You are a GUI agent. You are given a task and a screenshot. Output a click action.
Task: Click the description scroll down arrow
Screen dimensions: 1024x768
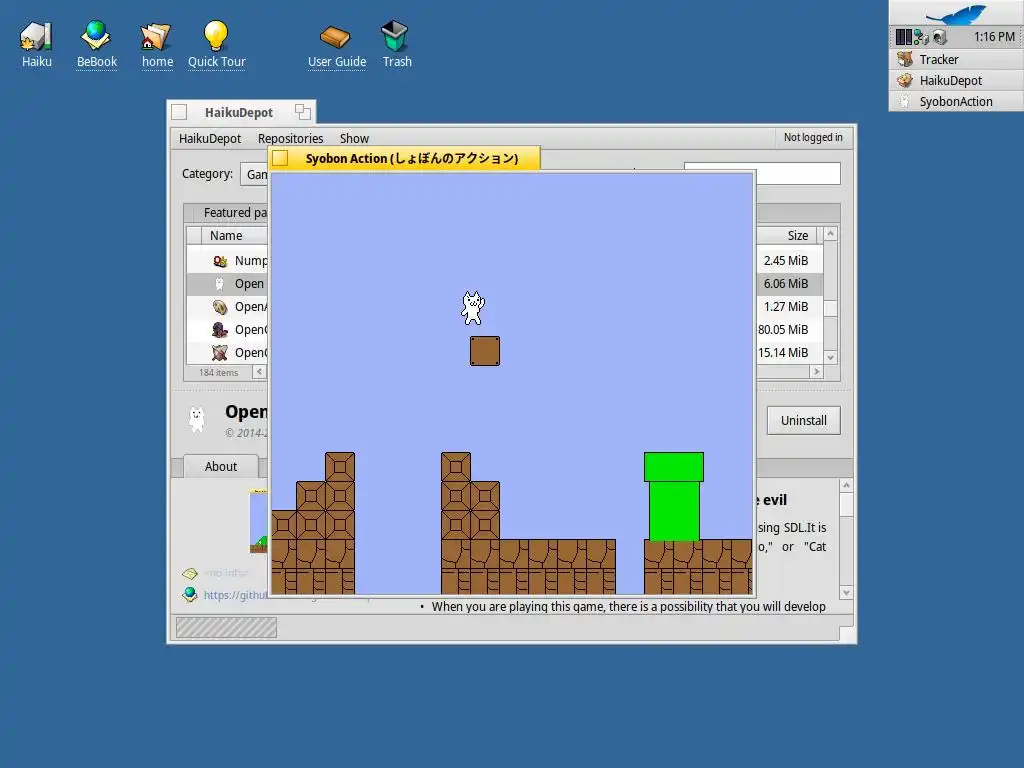click(x=846, y=593)
